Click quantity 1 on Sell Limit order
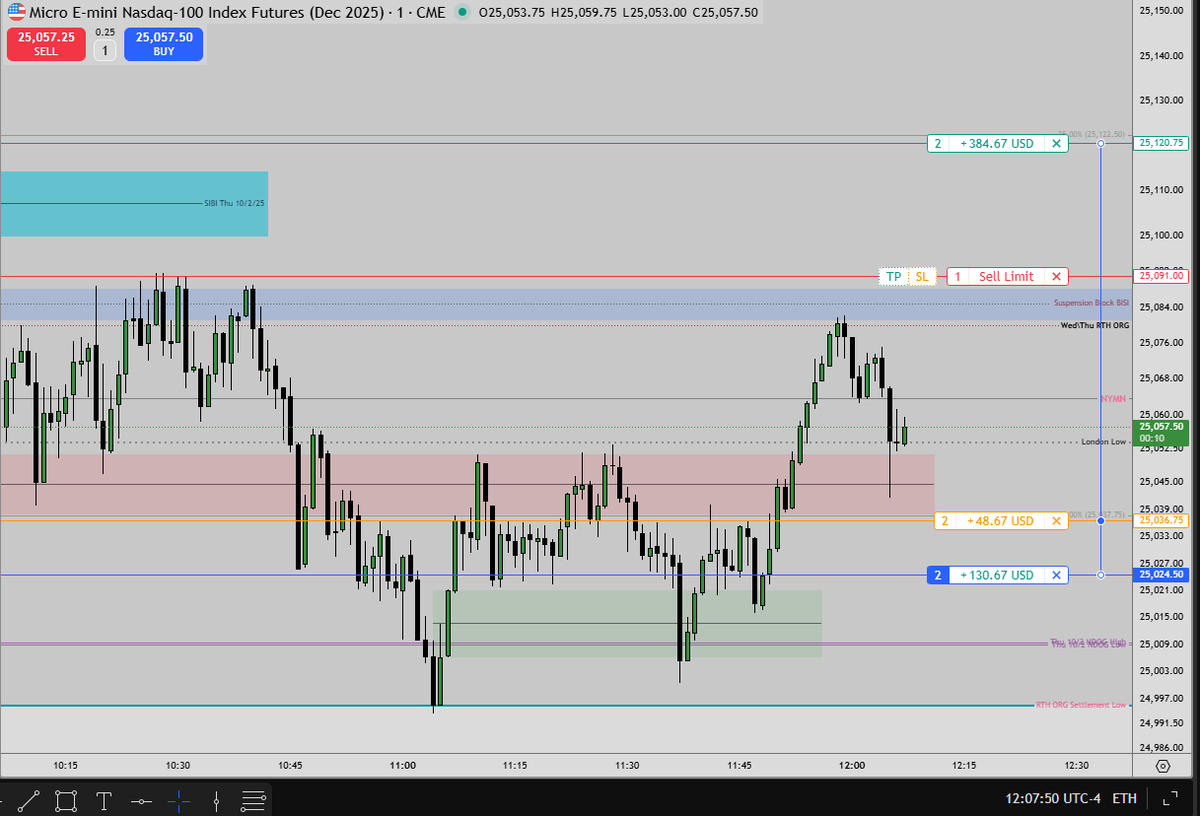1200x816 pixels. click(x=957, y=276)
